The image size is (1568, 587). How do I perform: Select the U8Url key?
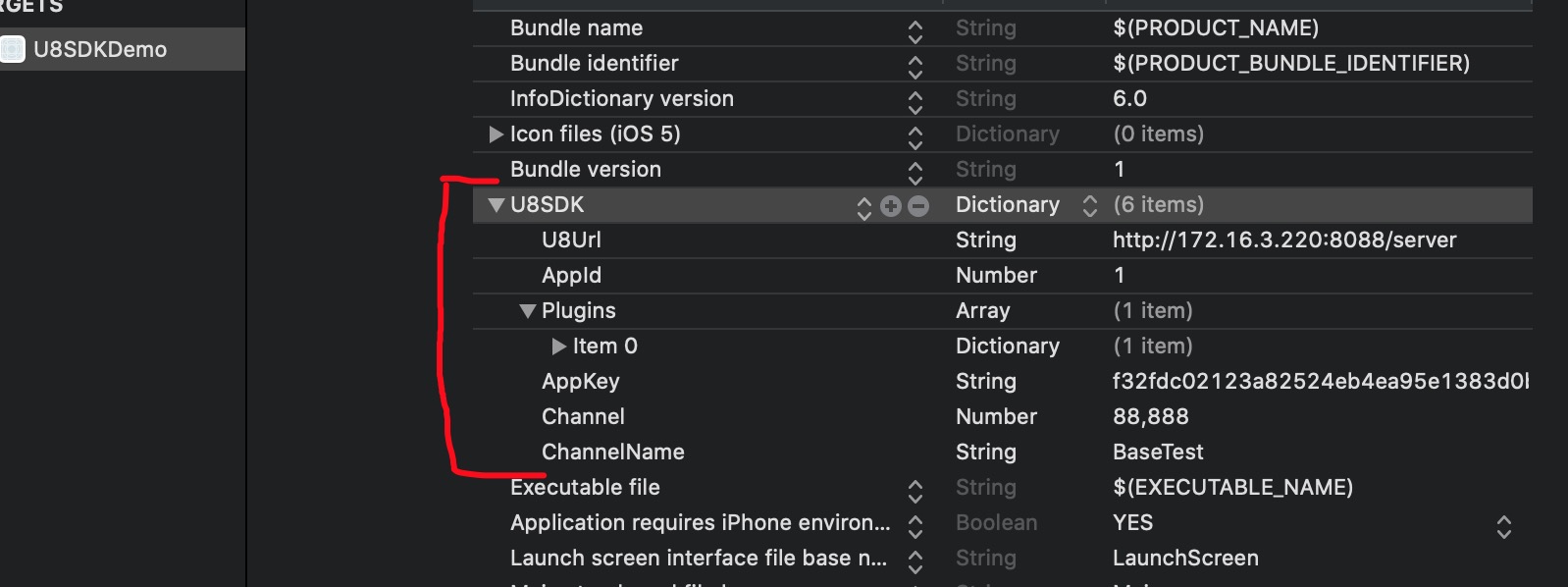coord(571,240)
